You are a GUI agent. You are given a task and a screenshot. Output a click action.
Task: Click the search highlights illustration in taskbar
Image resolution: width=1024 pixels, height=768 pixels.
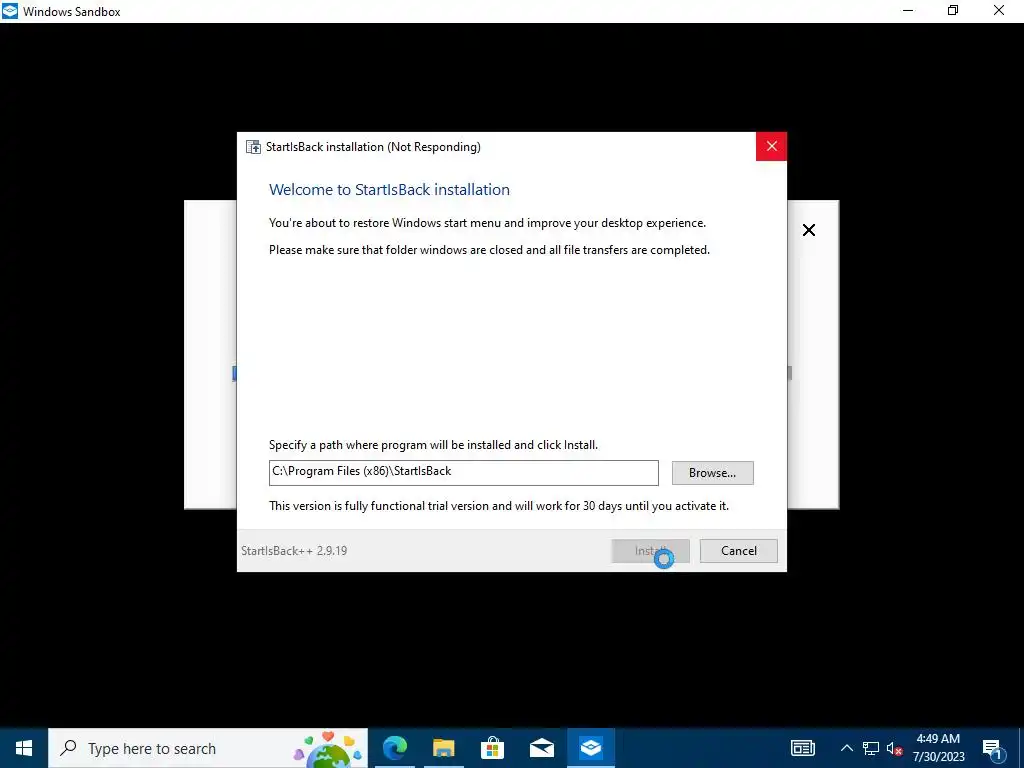[328, 748]
